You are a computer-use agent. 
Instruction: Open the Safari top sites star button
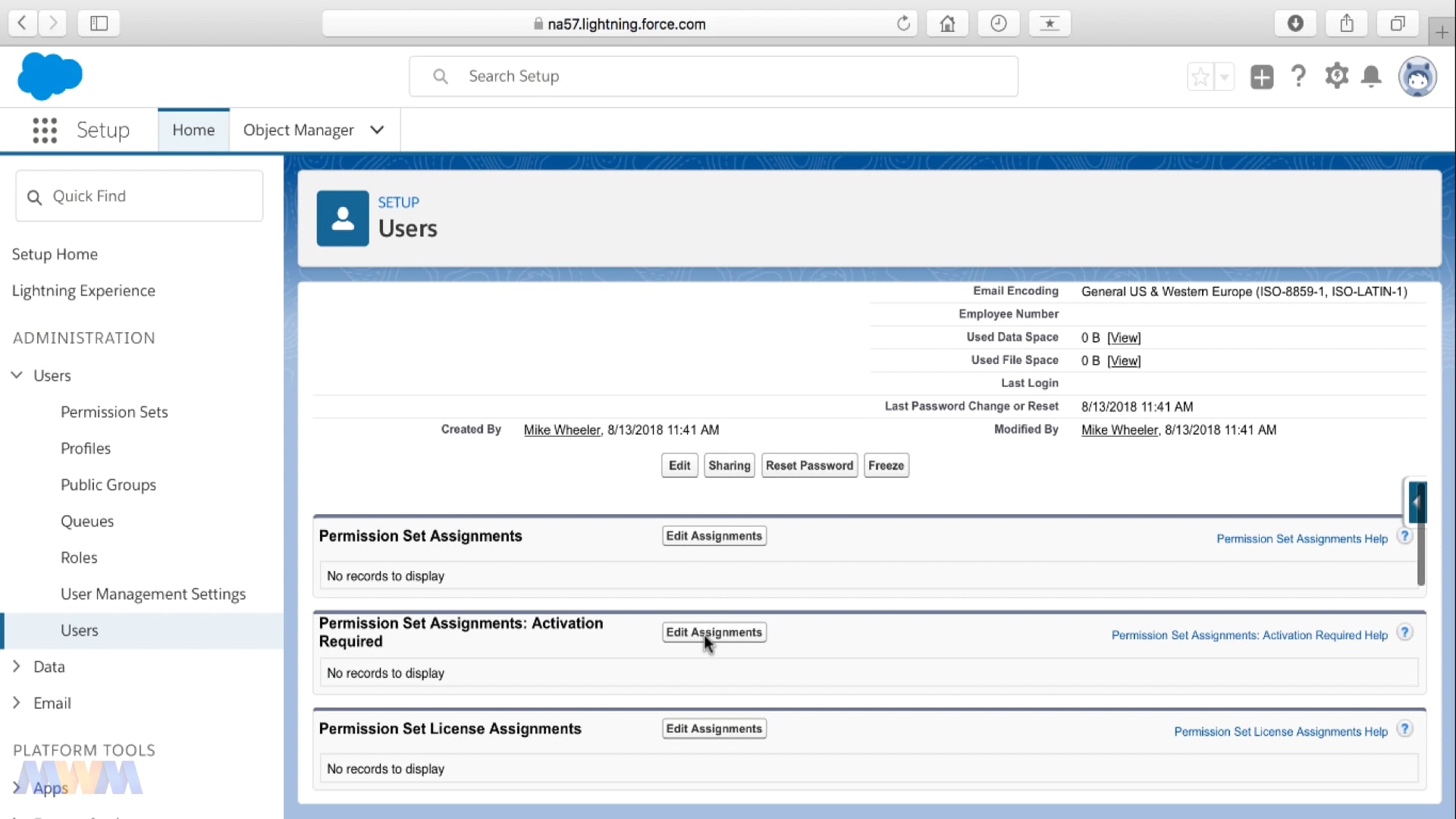[1050, 24]
